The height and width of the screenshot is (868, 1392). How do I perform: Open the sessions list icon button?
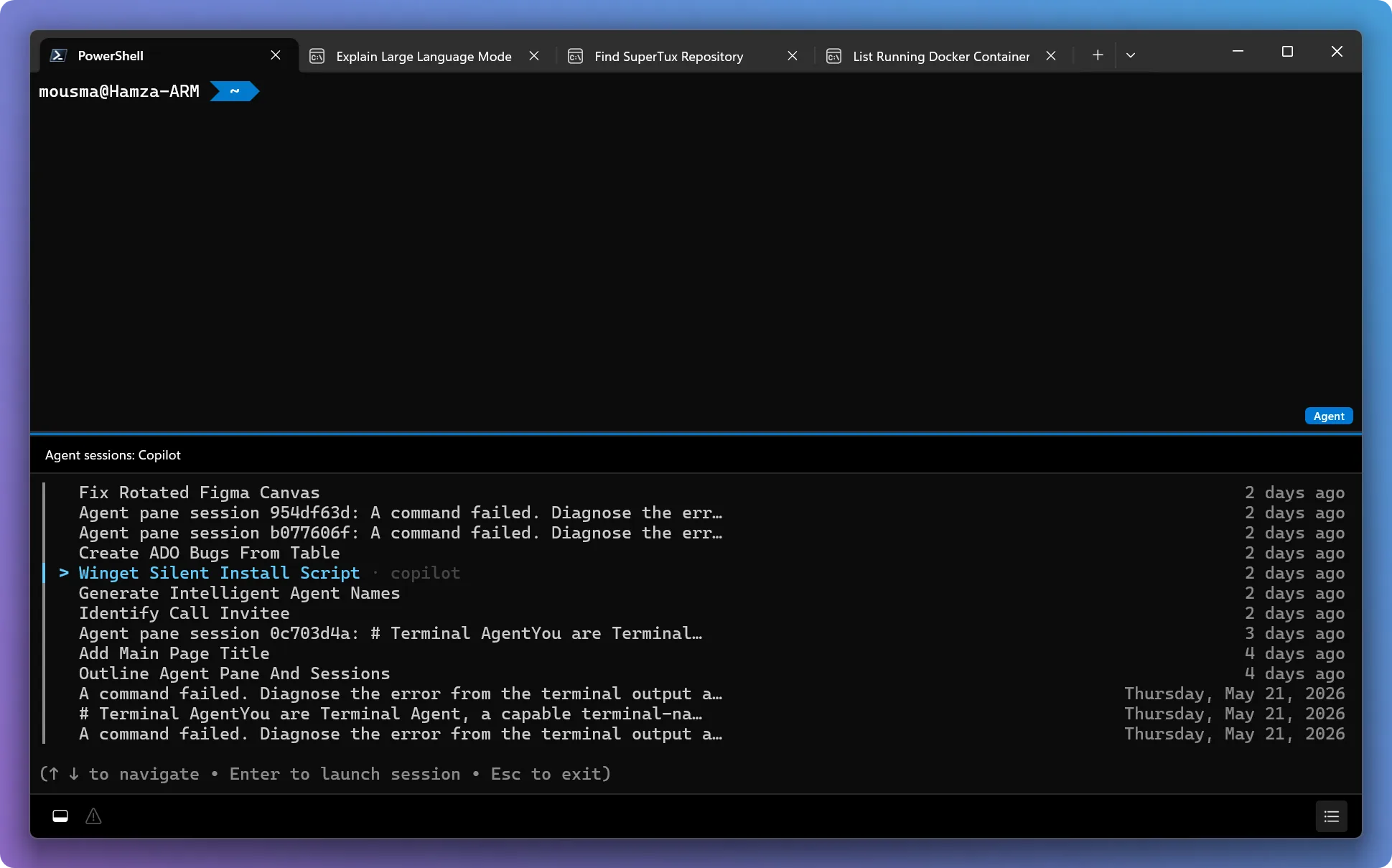(x=1332, y=816)
